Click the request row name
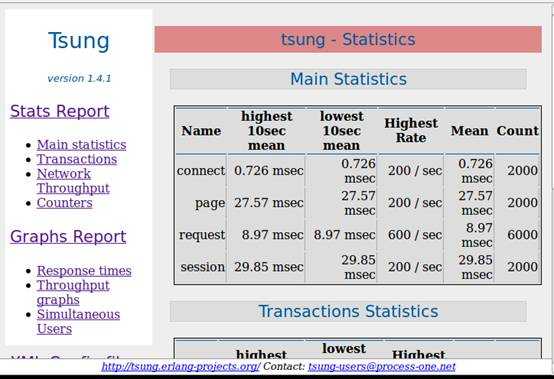 202,235
